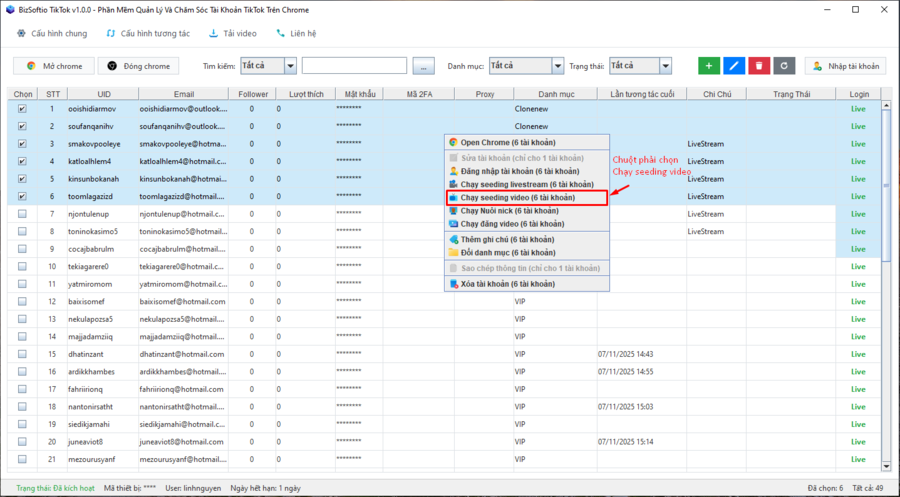Image resolution: width=900 pixels, height=497 pixels.
Task: Uncheck the checkbox for row 1 ooishidiarmov
Action: point(22,109)
